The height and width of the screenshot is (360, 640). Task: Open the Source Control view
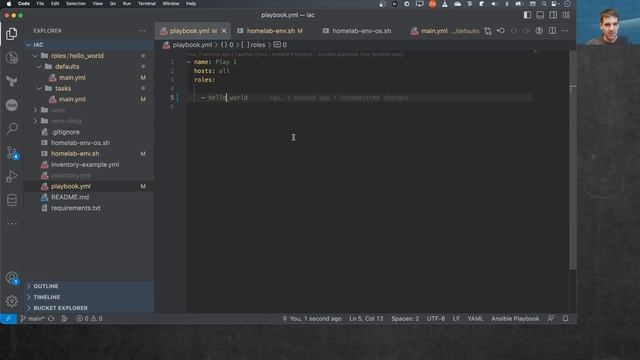click(11, 153)
